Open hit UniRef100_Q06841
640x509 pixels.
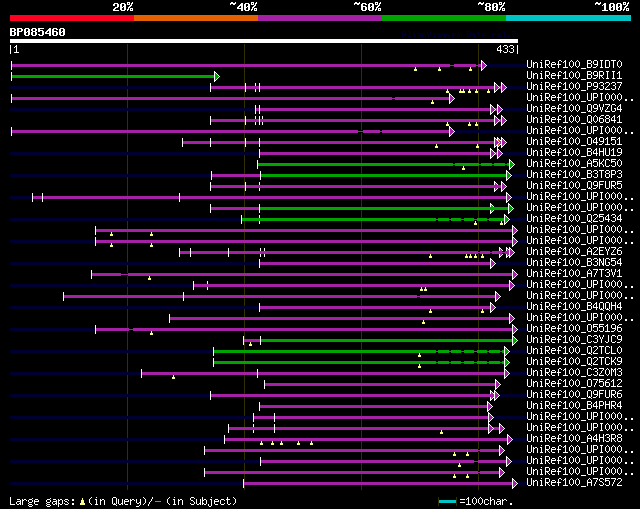click(x=574, y=119)
